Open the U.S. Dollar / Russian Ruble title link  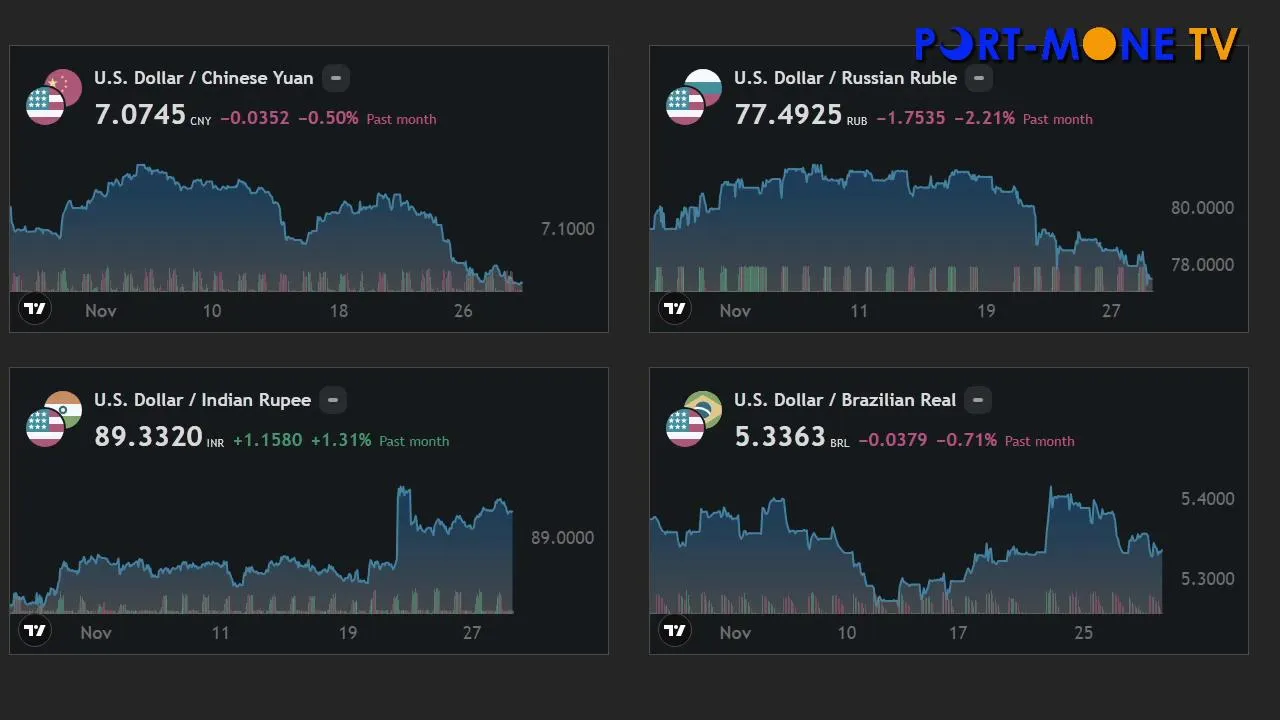845,78
